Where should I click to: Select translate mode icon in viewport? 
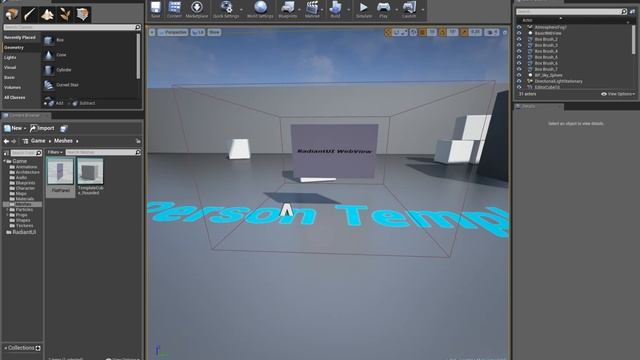(x=388, y=32)
